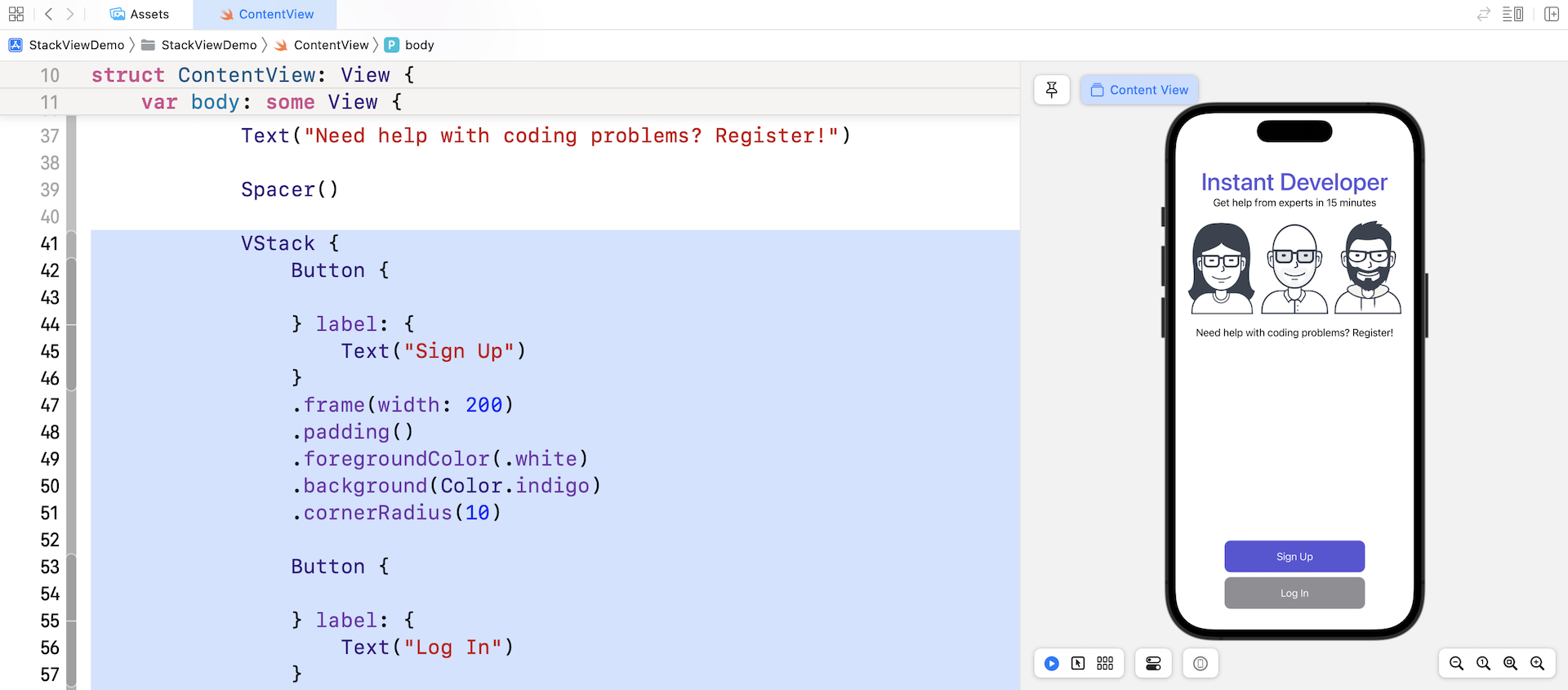Image resolution: width=1568 pixels, height=690 pixels.
Task: Open the preview device selector
Action: point(1200,664)
